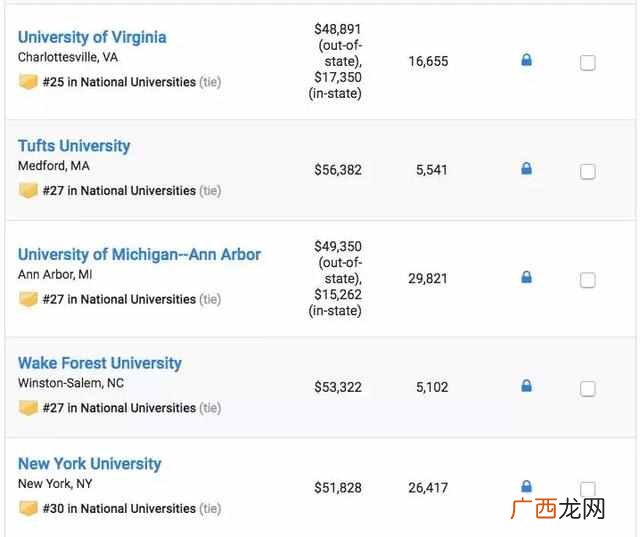This screenshot has height=537, width=640.
Task: Select the New York University checkbox
Action: [x=588, y=489]
